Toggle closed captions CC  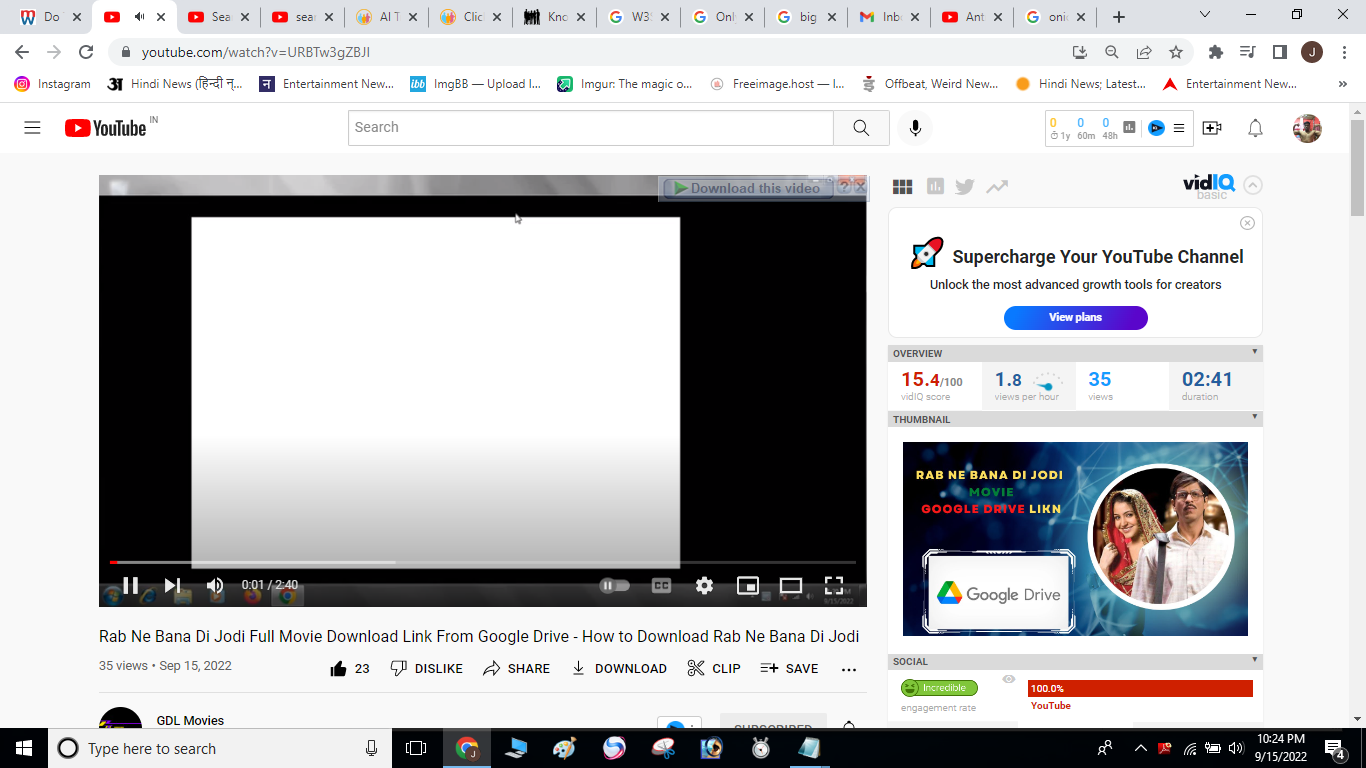[661, 586]
